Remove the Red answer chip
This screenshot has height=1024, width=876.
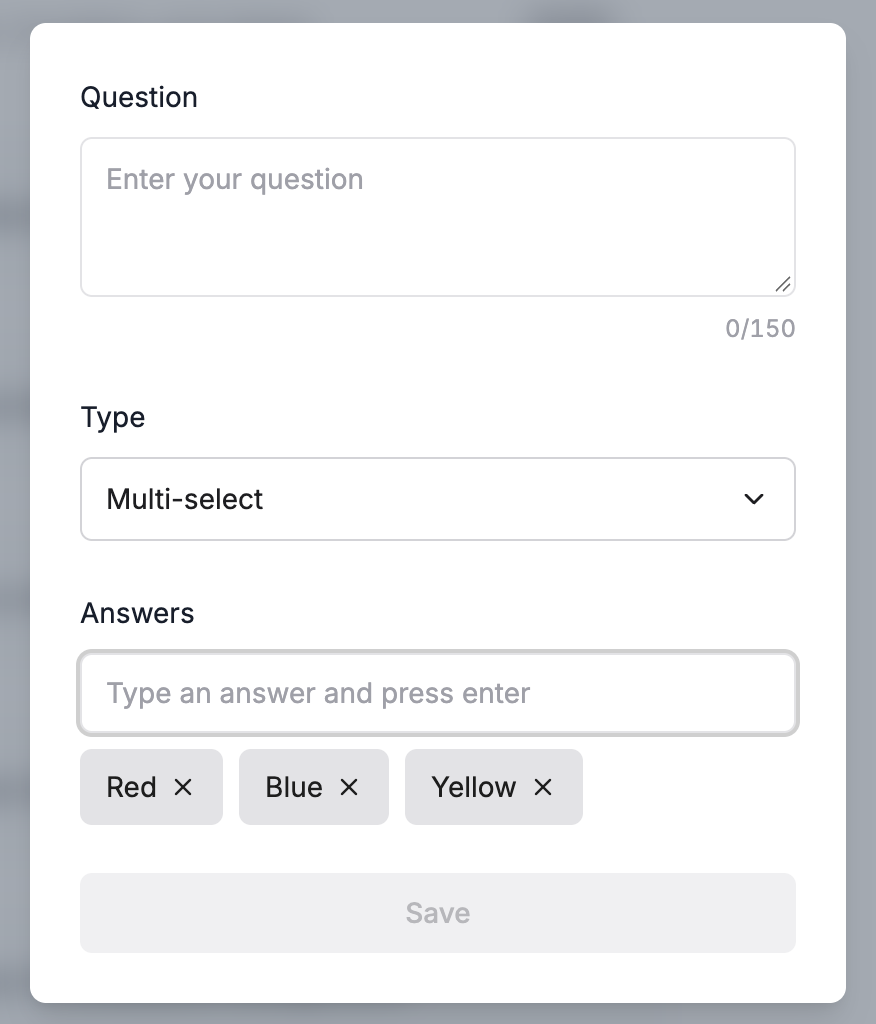click(183, 787)
